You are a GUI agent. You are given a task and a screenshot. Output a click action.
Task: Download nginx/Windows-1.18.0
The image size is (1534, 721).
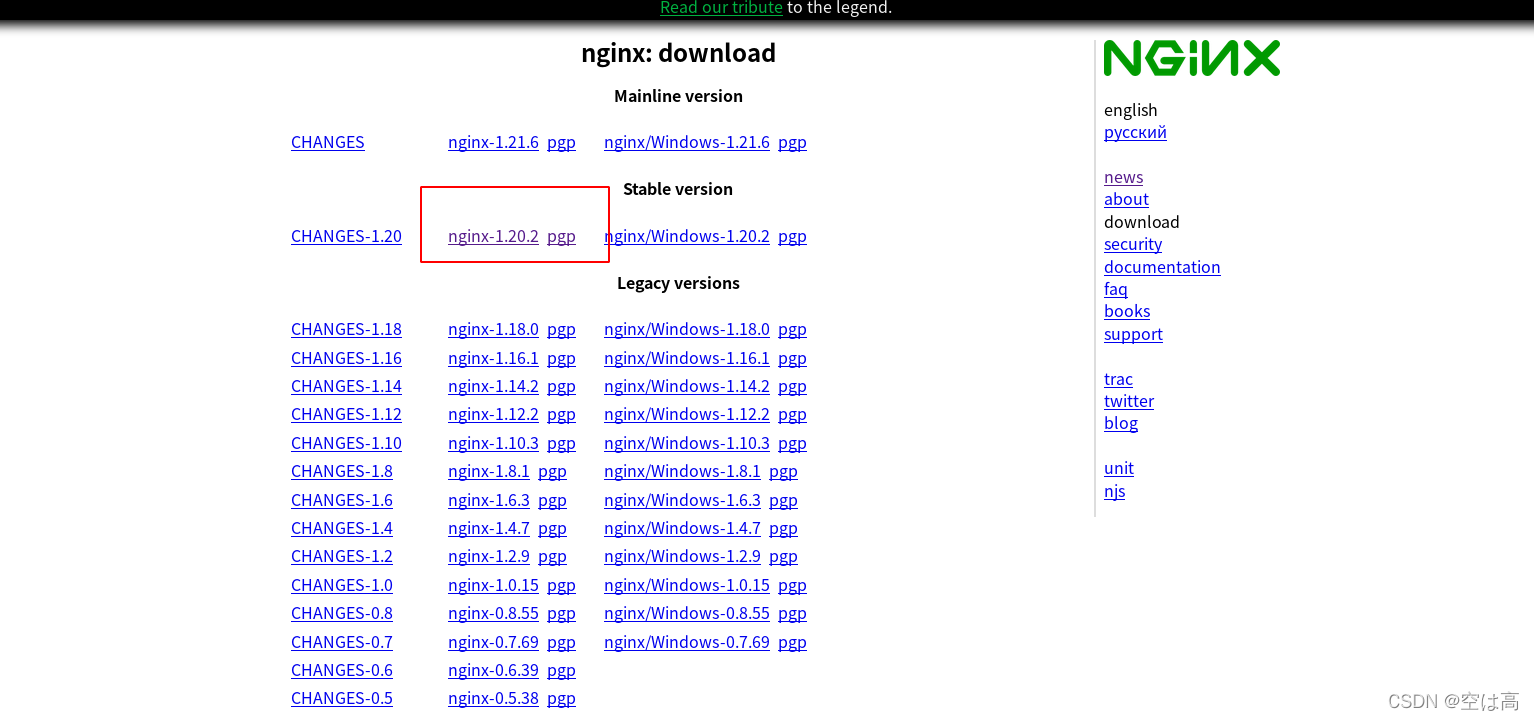click(x=687, y=329)
